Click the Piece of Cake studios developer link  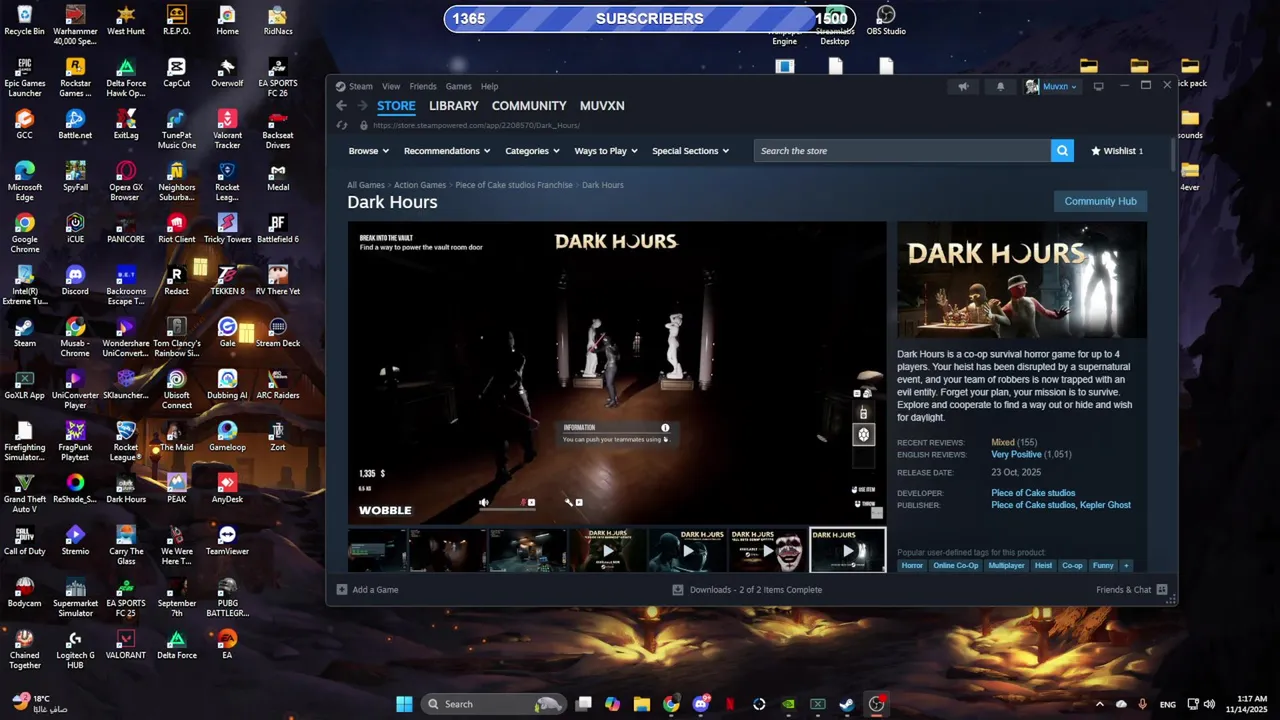coord(1033,493)
